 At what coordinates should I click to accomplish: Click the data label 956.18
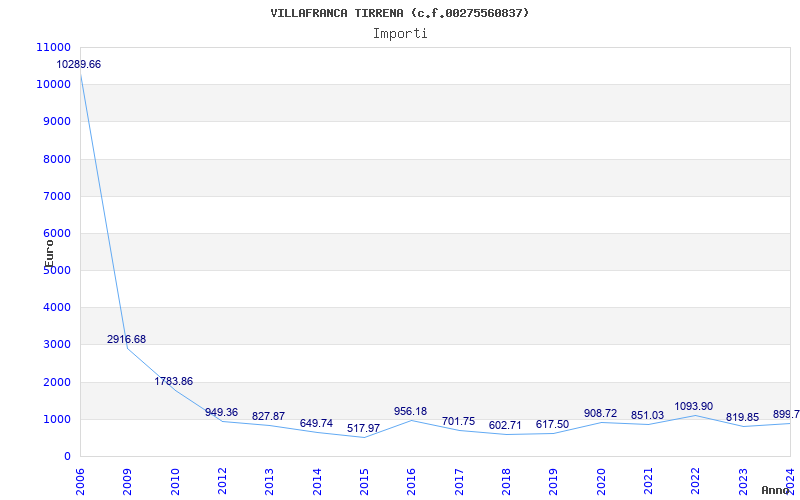pyautogui.click(x=410, y=411)
